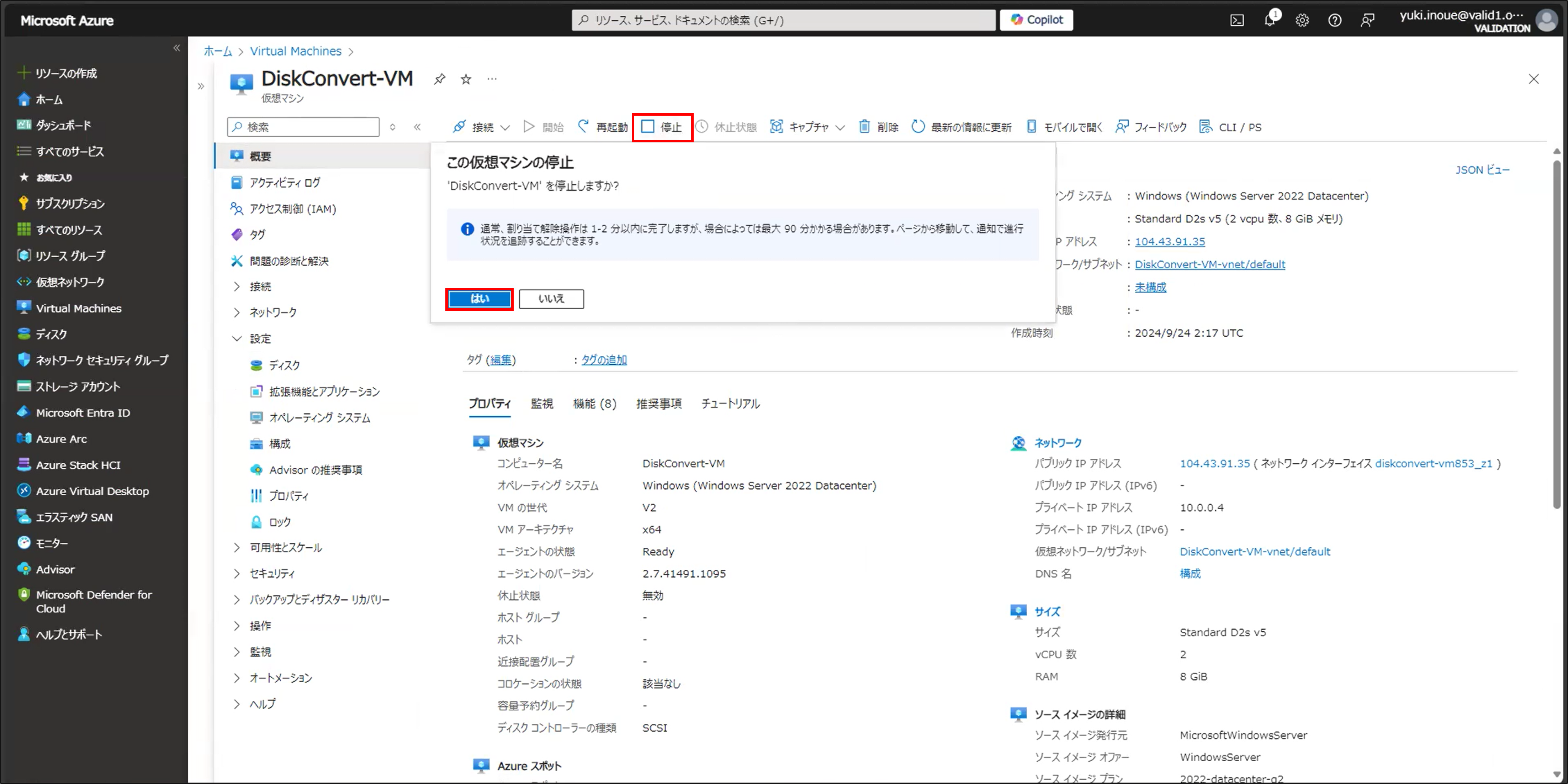Click Virtual Machines breadcrumb
Image resolution: width=1568 pixels, height=784 pixels.
295,51
